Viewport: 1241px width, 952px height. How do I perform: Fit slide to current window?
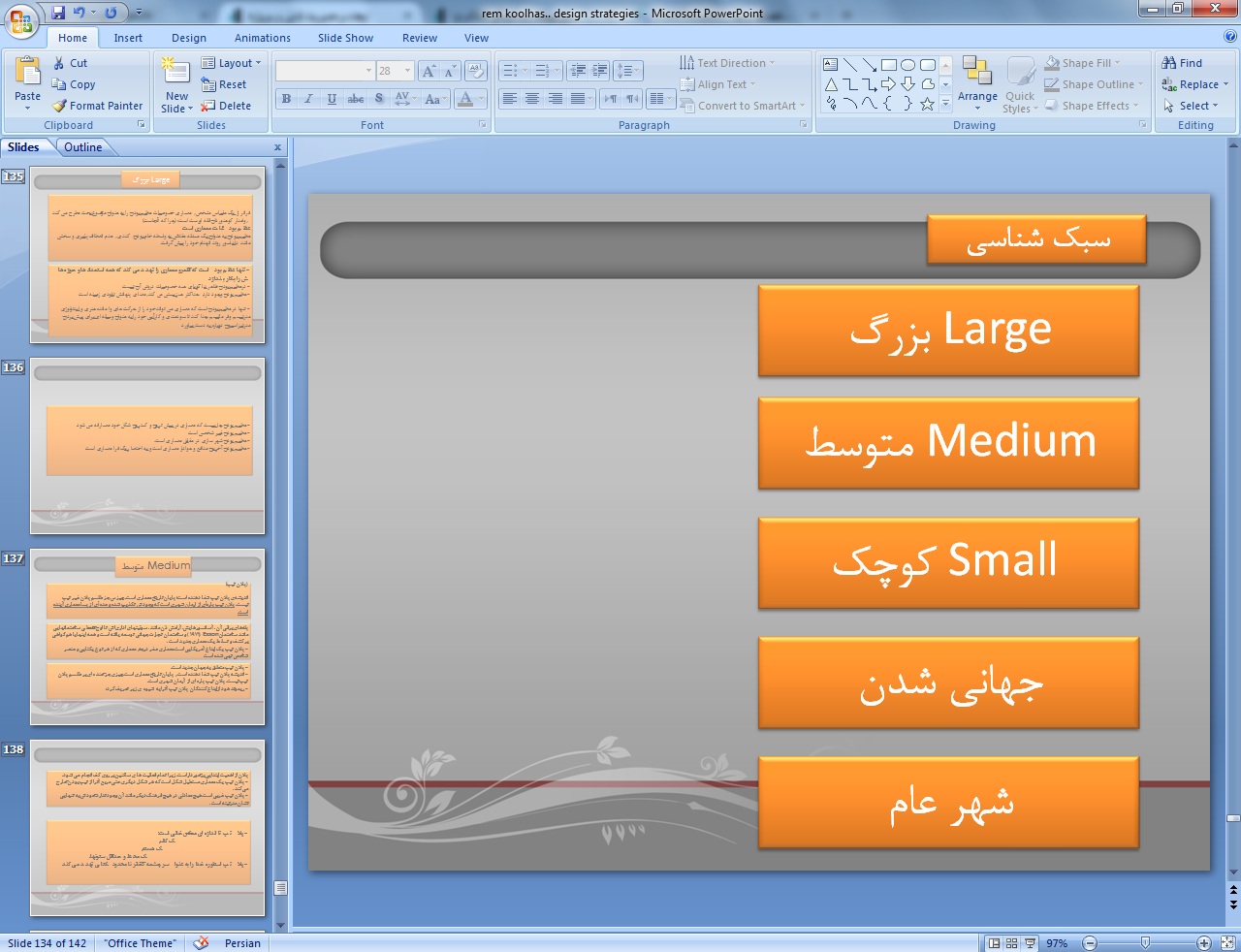(x=1227, y=942)
